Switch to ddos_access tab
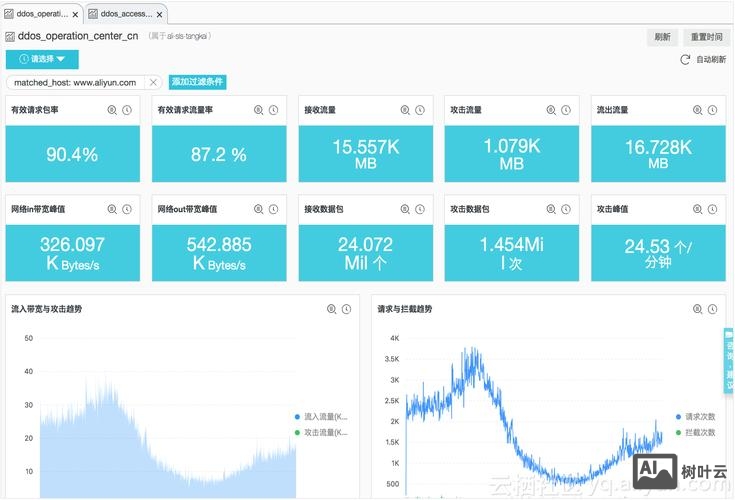This screenshot has height=500, width=735. coord(125,14)
